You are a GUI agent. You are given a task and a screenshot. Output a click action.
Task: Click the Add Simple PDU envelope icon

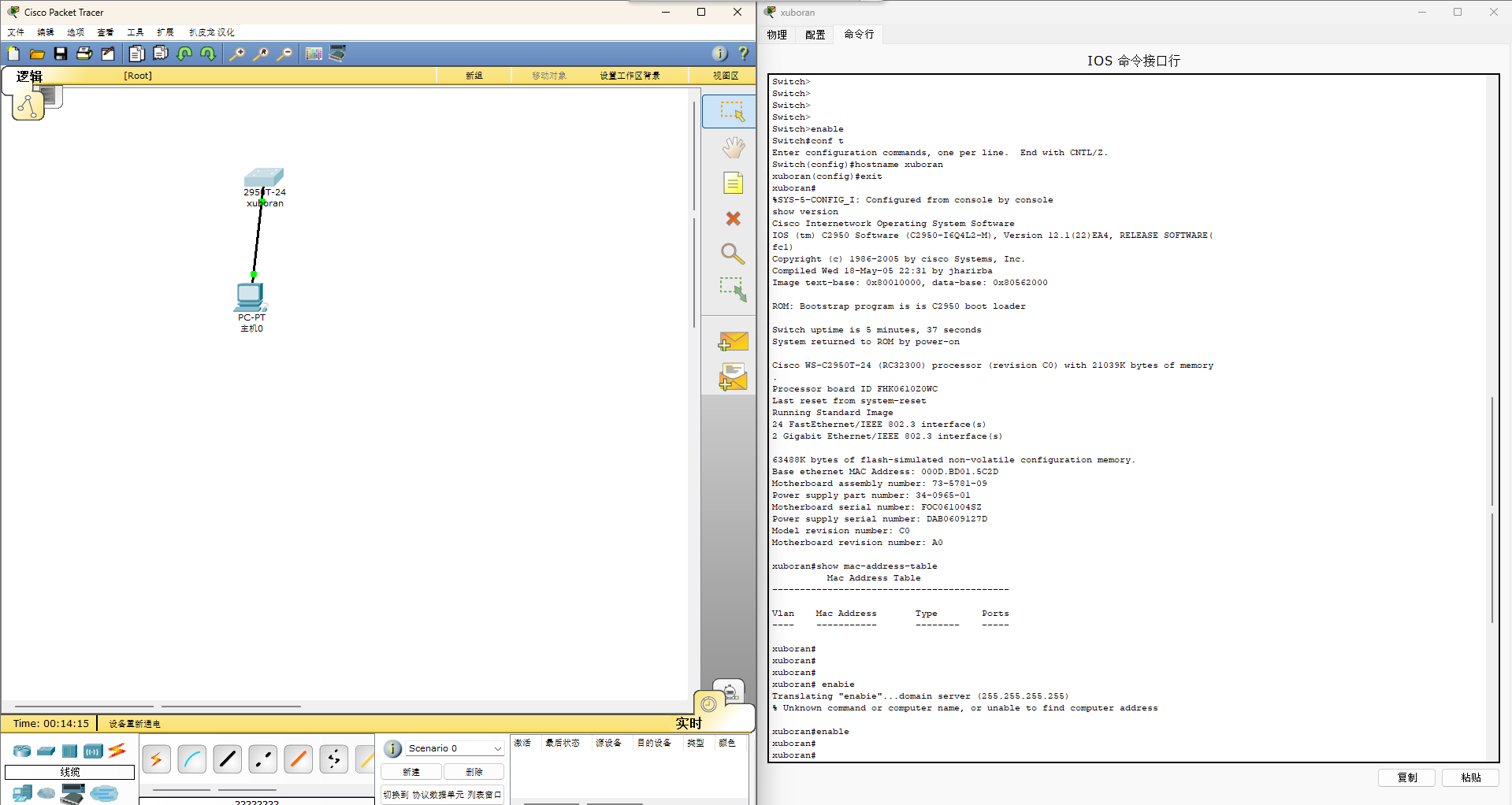[x=733, y=342]
